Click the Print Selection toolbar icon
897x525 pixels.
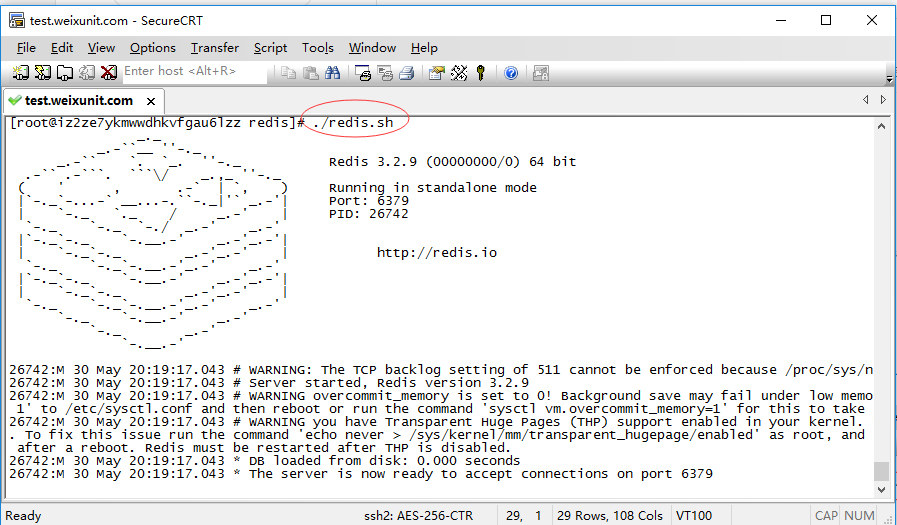[x=385, y=73]
